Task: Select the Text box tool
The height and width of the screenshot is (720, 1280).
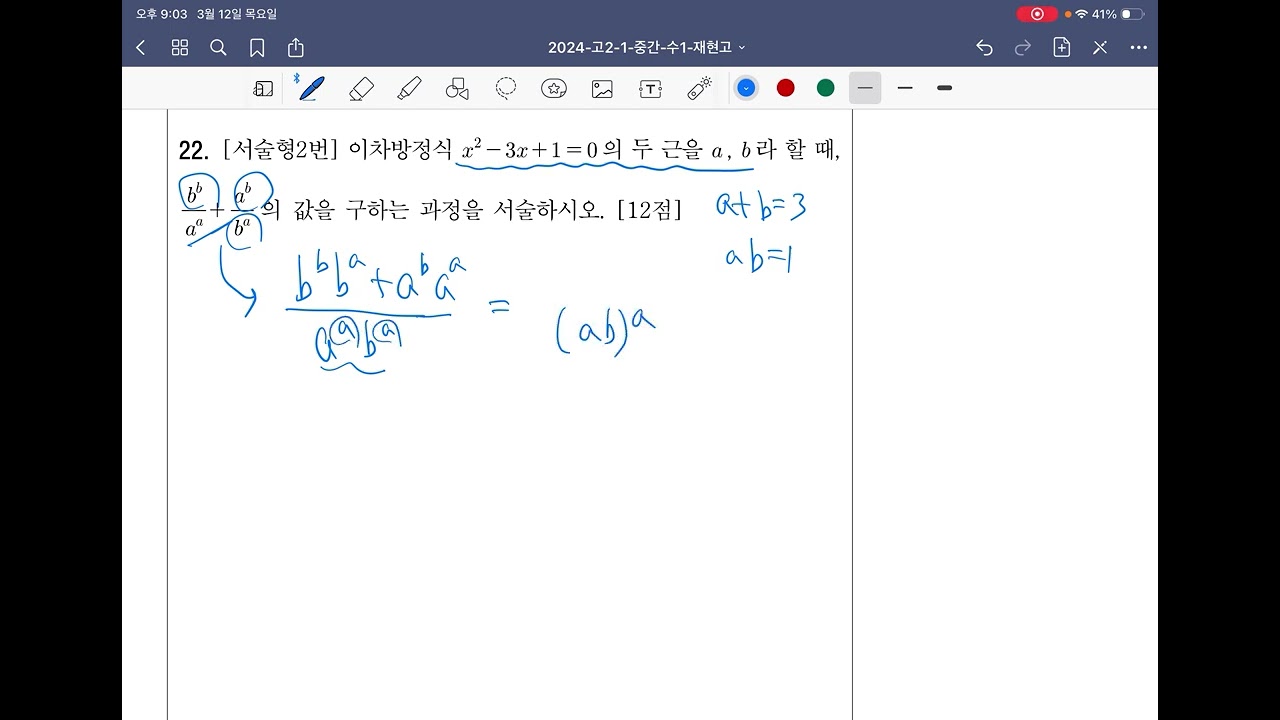Action: click(650, 88)
